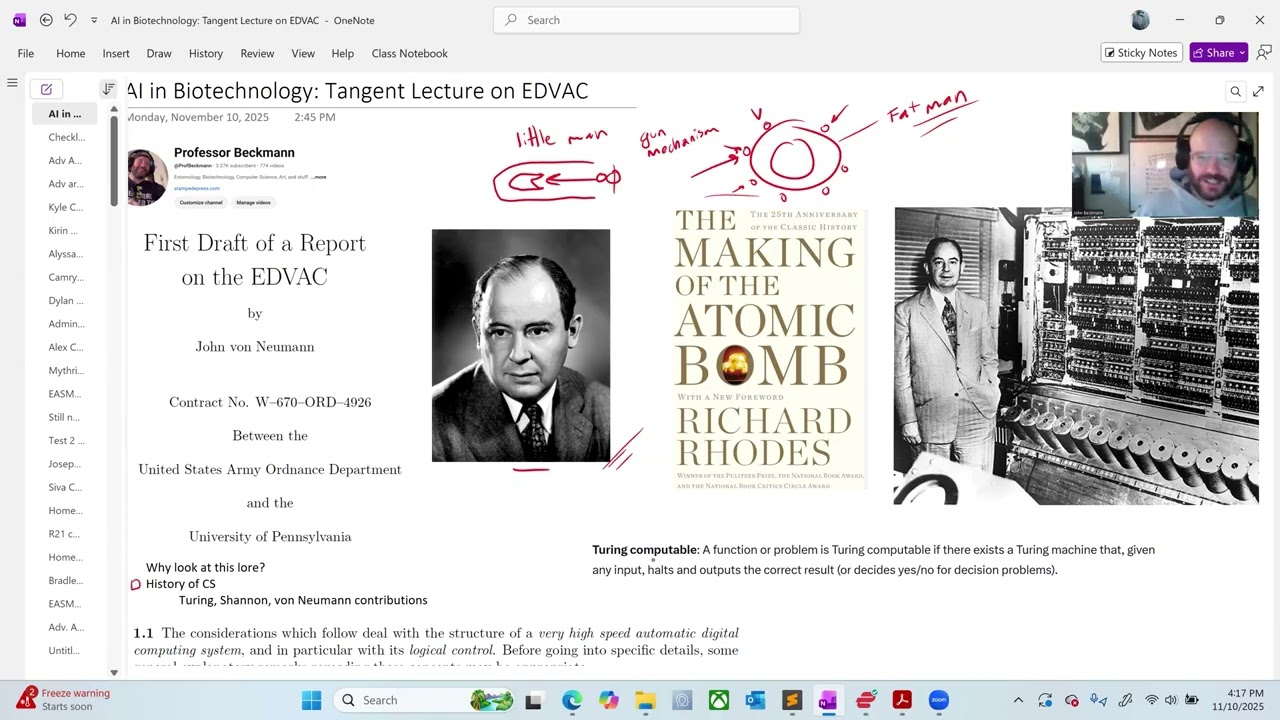1280x720 pixels.
Task: Open Zoom from the taskbar
Action: pyautogui.click(x=938, y=700)
